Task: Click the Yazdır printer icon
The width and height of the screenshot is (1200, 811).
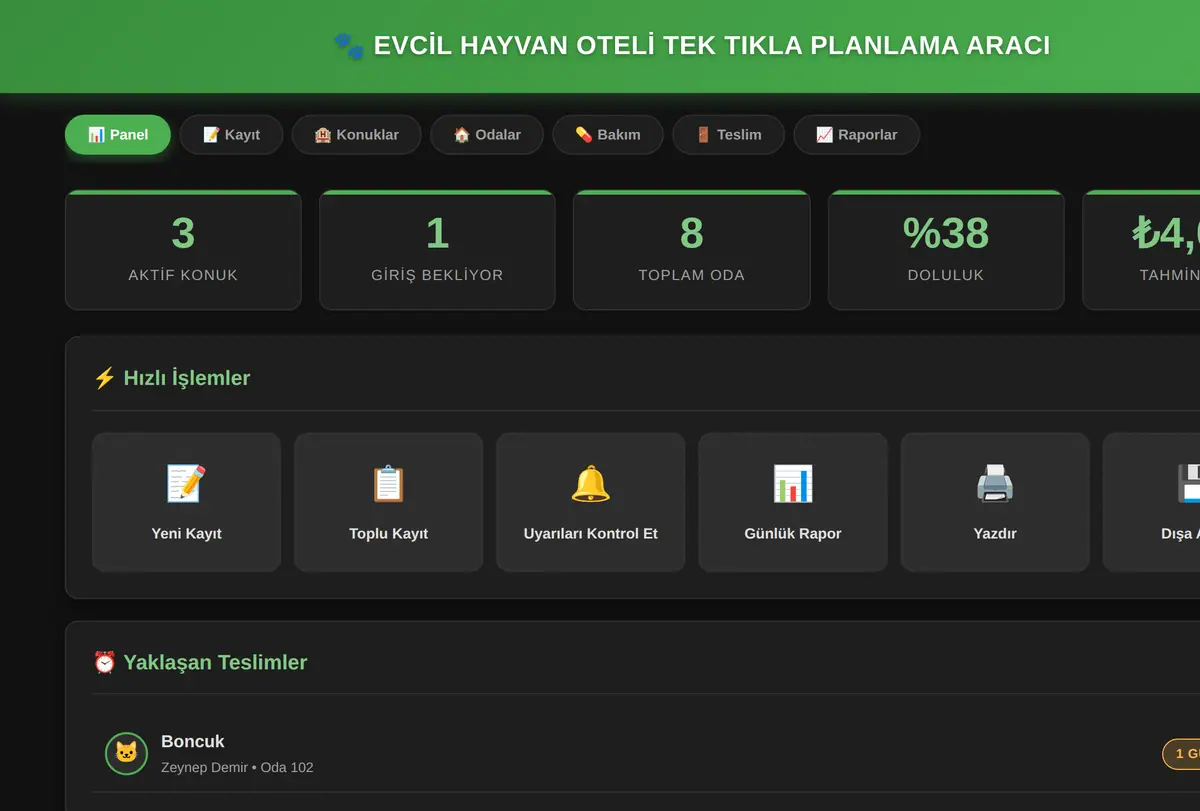Action: click(995, 484)
